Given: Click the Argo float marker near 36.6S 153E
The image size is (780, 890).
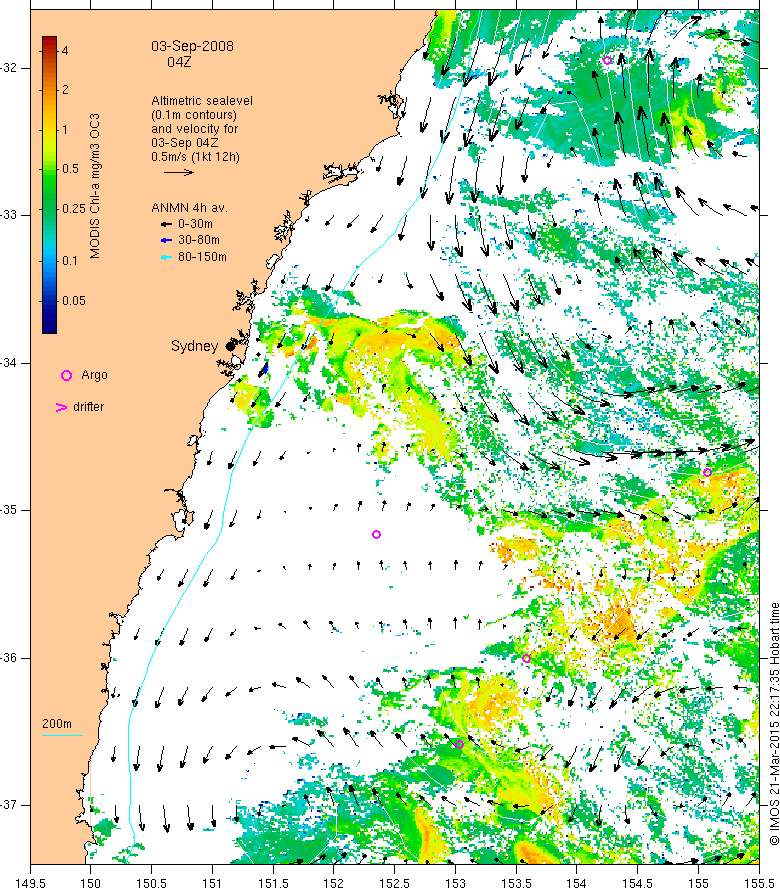Looking at the screenshot, I should click(x=459, y=744).
